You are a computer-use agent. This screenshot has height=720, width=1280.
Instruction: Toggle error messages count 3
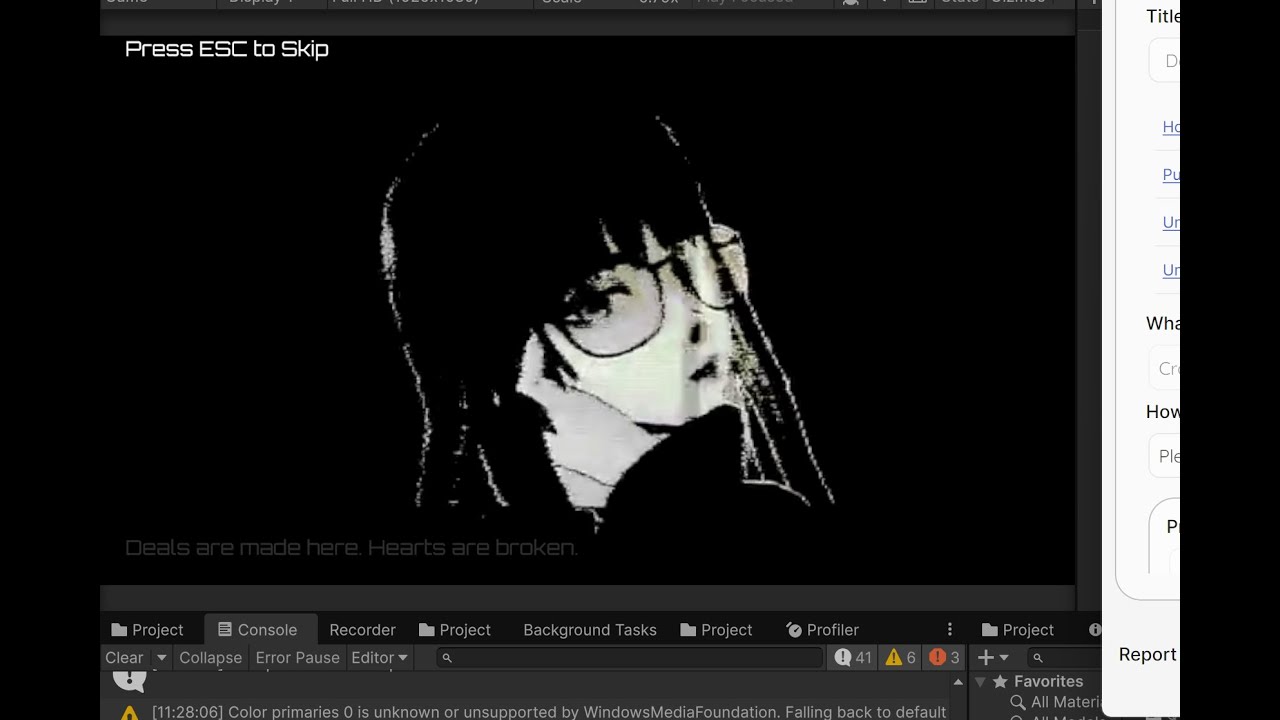coord(944,658)
